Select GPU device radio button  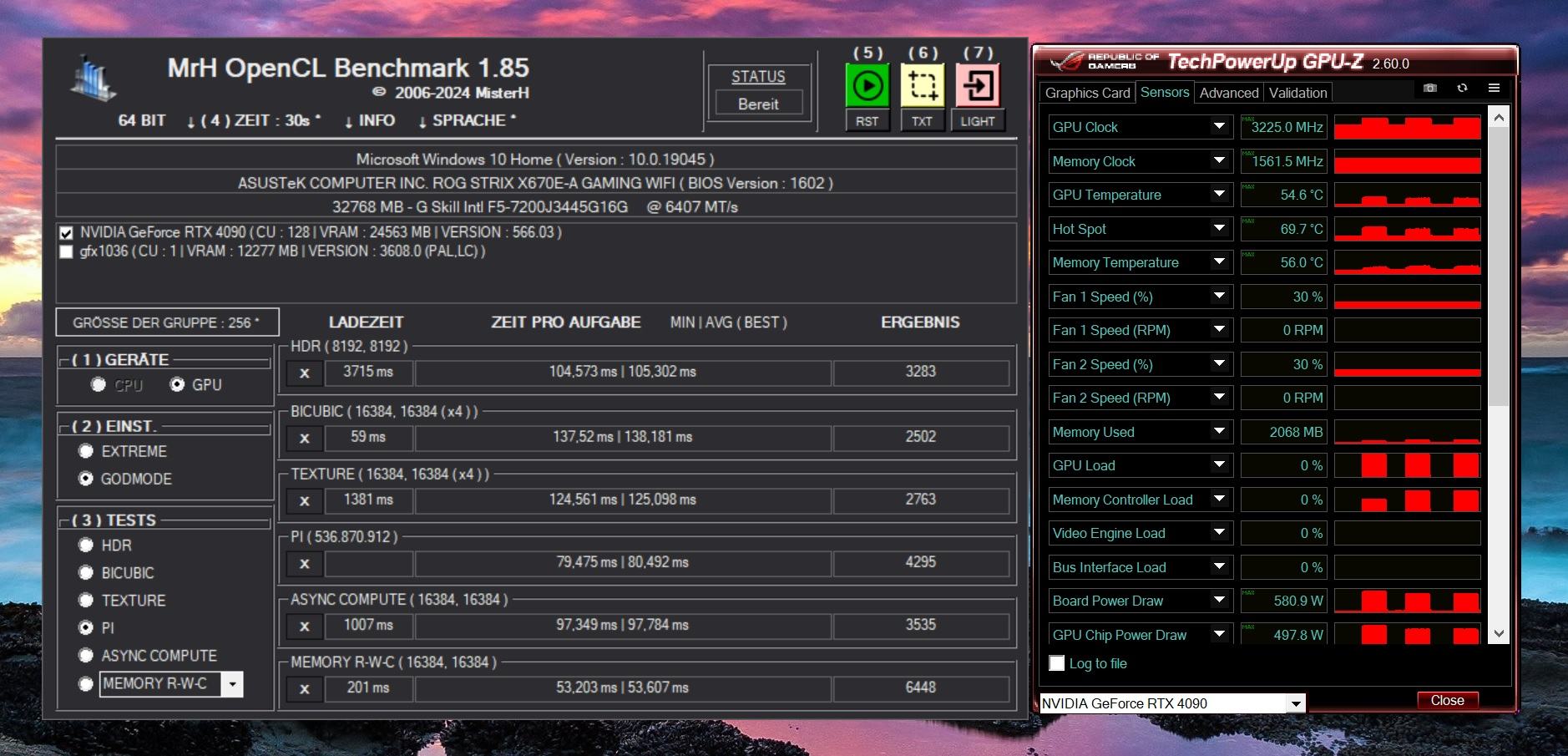tap(177, 384)
